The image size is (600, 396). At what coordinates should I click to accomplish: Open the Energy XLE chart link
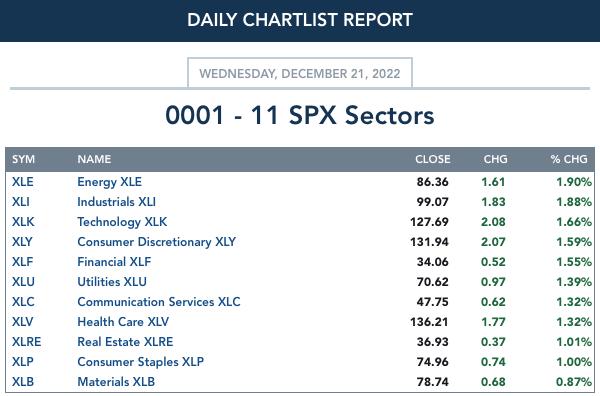(x=109, y=182)
